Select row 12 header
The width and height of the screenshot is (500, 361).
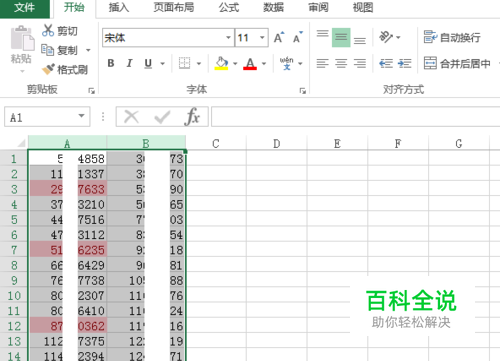pyautogui.click(x=14, y=326)
